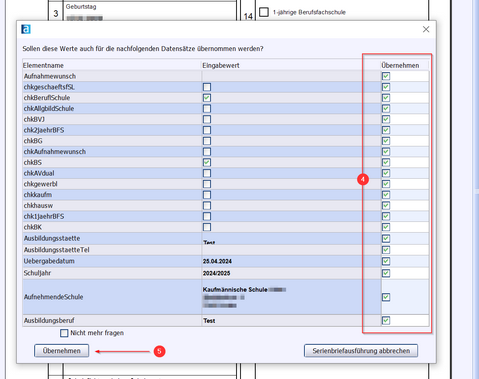Image resolution: width=479 pixels, height=379 pixels.
Task: Uncheck Übernehmen checkbox for chkBG row
Action: coord(386,141)
